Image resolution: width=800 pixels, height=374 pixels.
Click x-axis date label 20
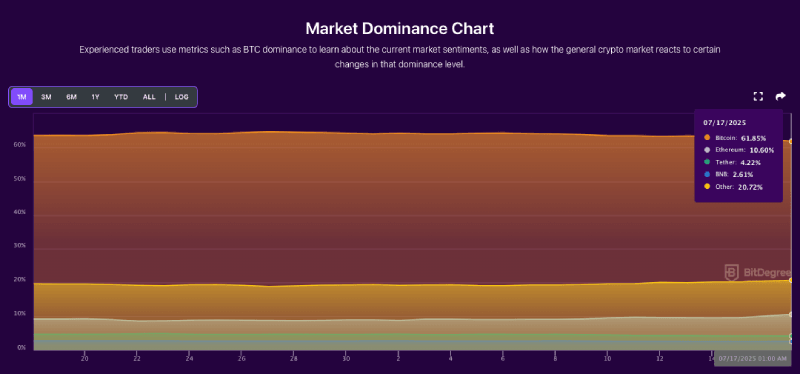(85, 358)
